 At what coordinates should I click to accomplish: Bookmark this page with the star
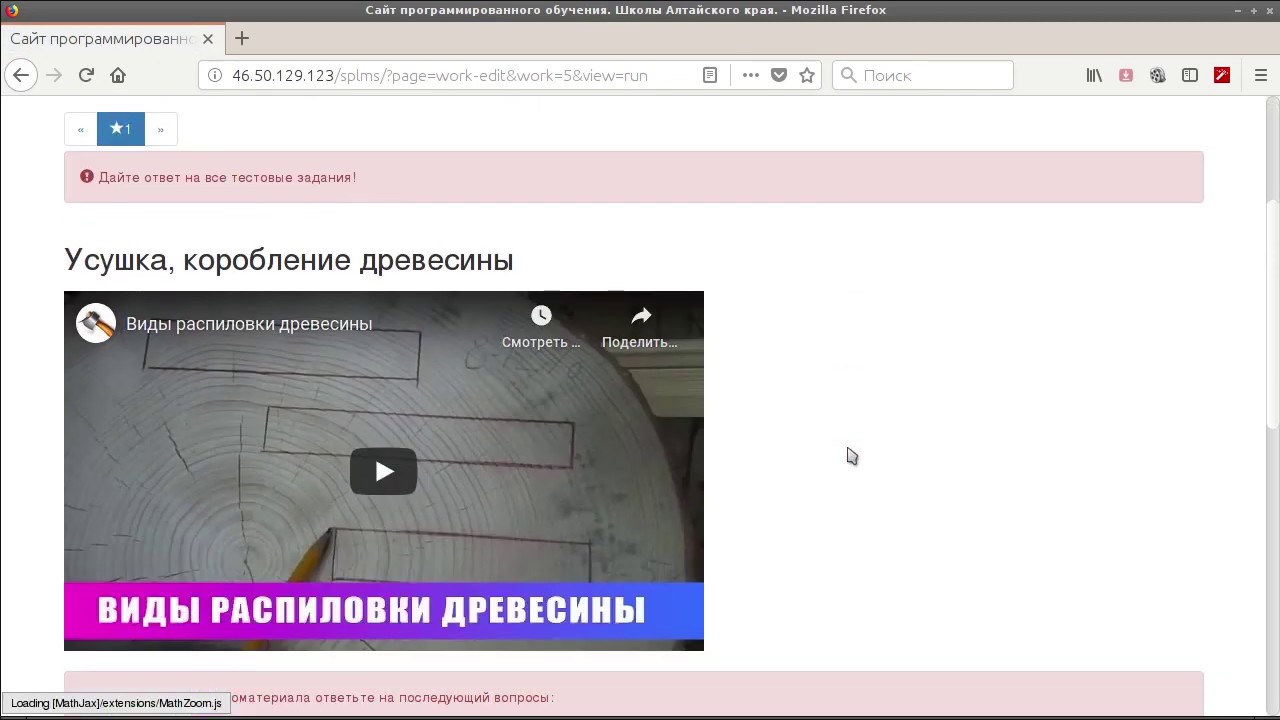(x=807, y=75)
